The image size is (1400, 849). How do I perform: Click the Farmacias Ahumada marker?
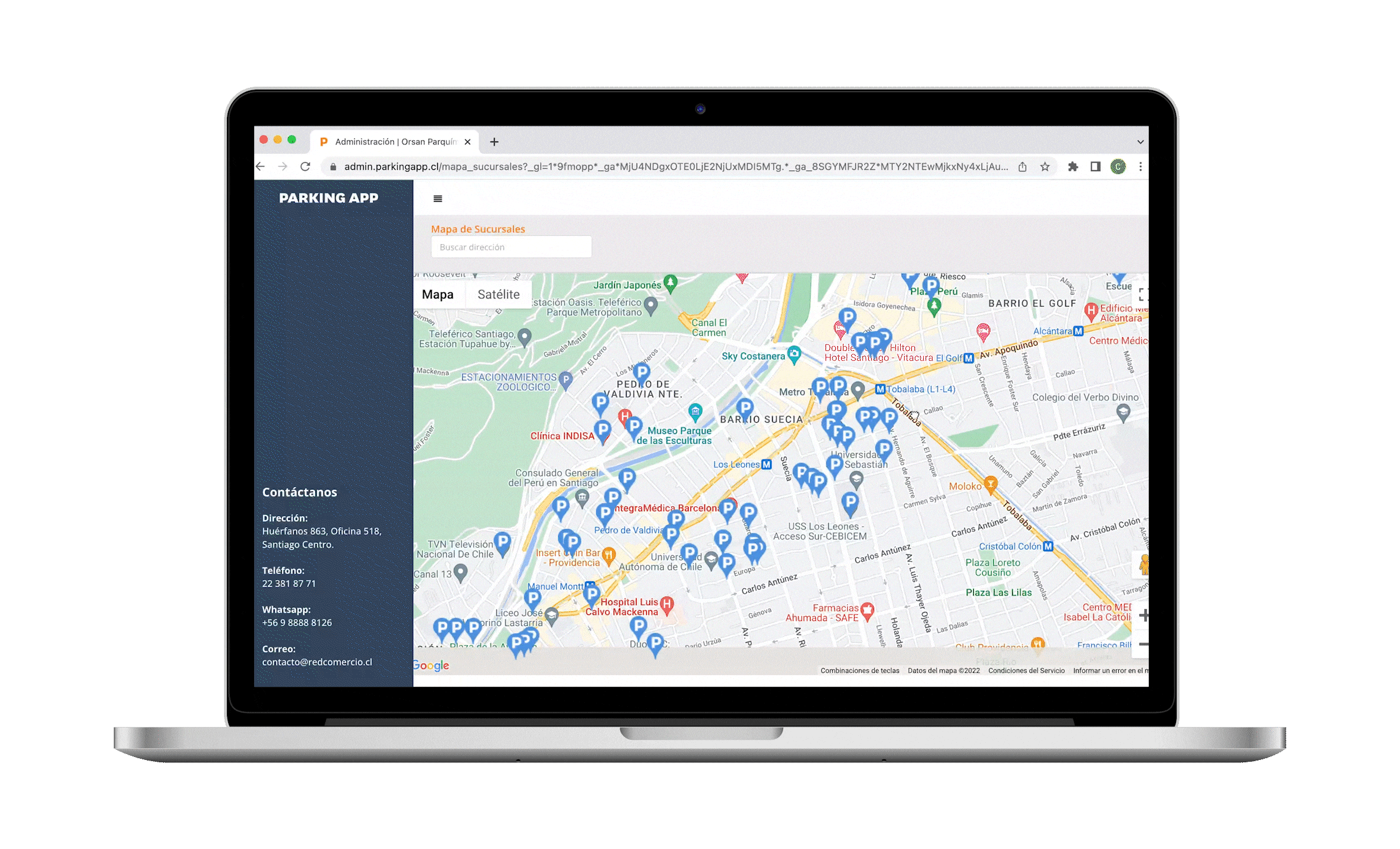pyautogui.click(x=867, y=611)
